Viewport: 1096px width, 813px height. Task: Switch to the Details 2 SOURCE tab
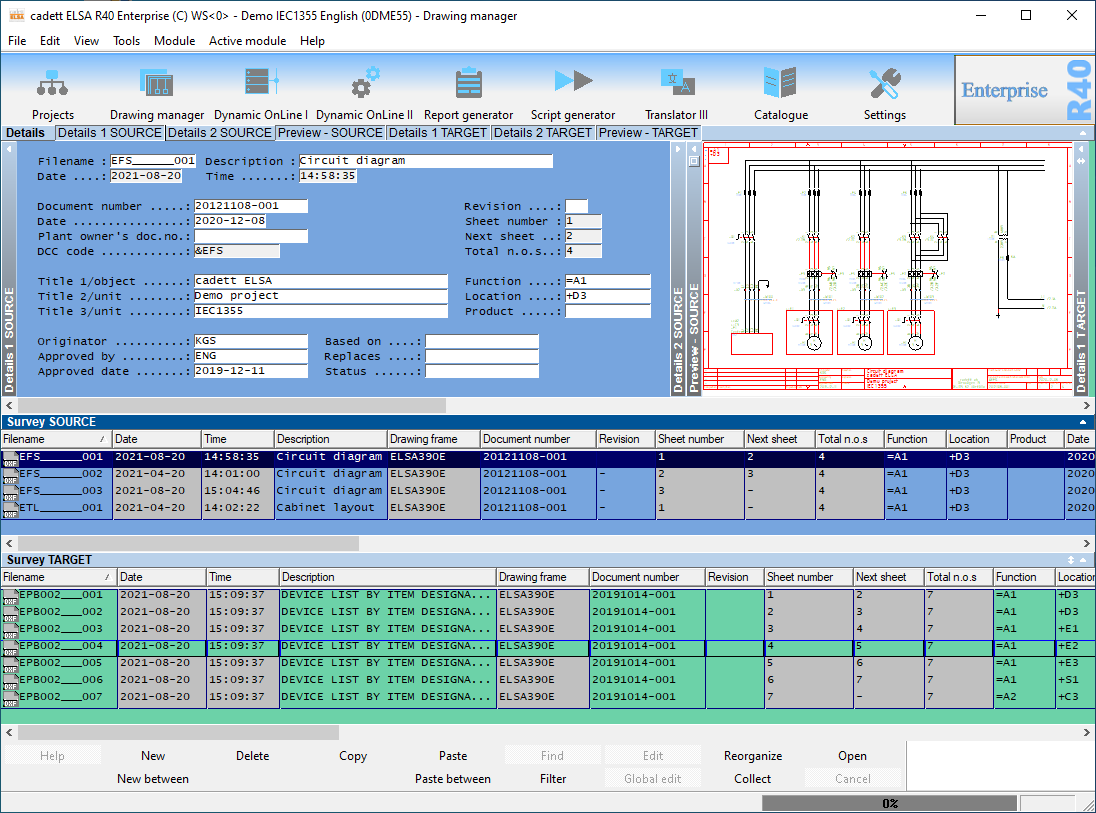pyautogui.click(x=219, y=133)
